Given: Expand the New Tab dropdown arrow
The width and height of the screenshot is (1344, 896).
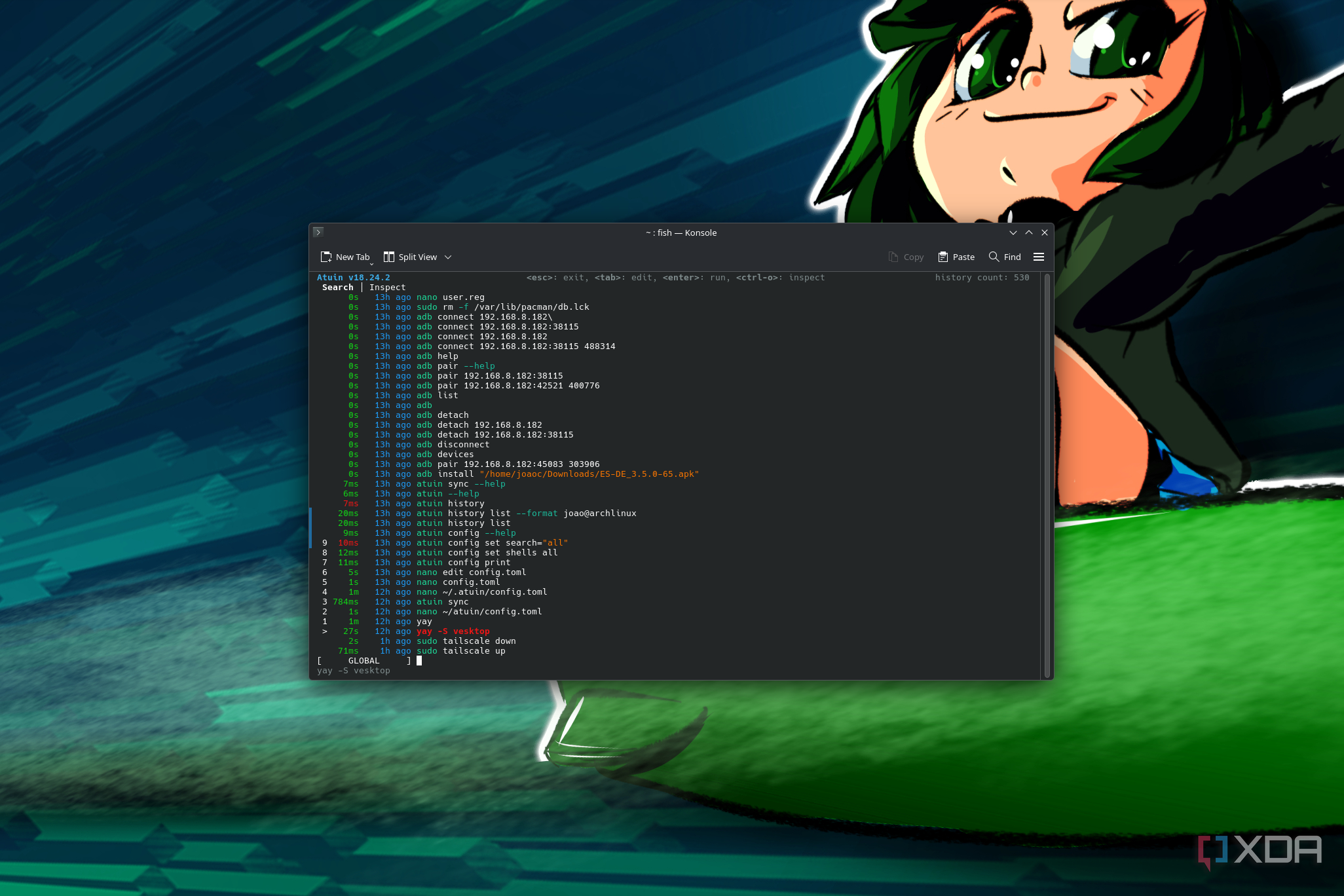Looking at the screenshot, I should pyautogui.click(x=371, y=263).
